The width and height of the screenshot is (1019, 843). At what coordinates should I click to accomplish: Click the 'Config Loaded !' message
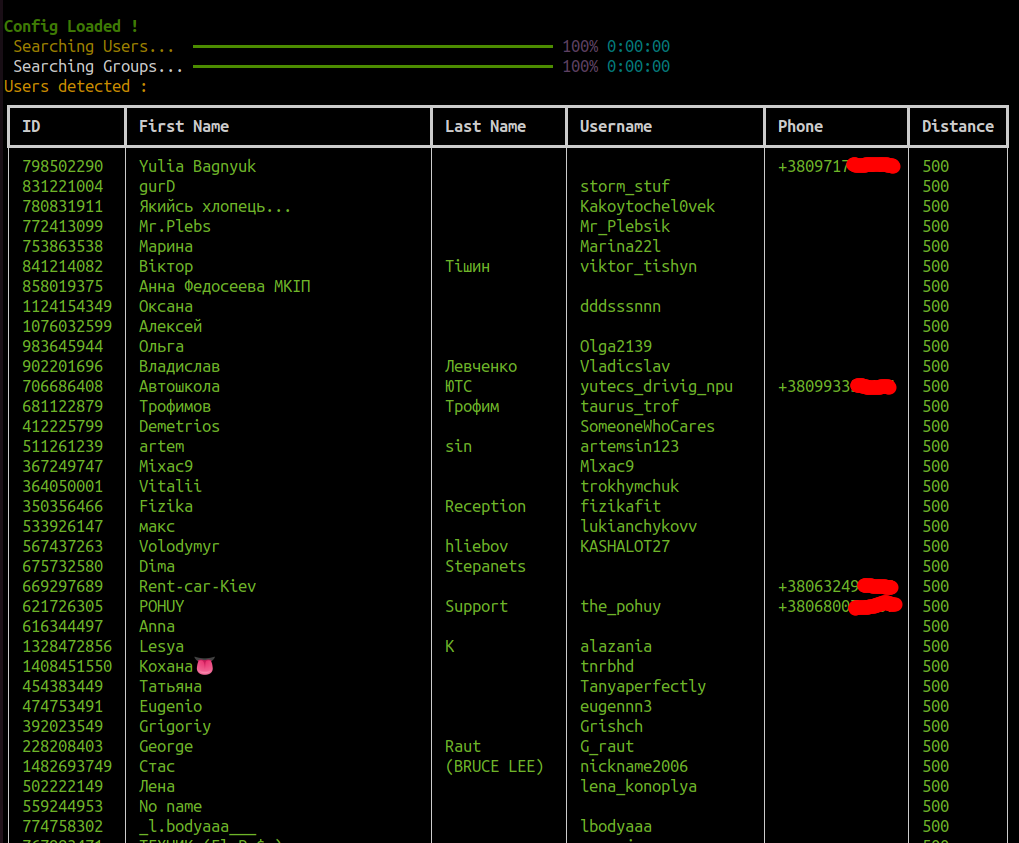coord(71,27)
